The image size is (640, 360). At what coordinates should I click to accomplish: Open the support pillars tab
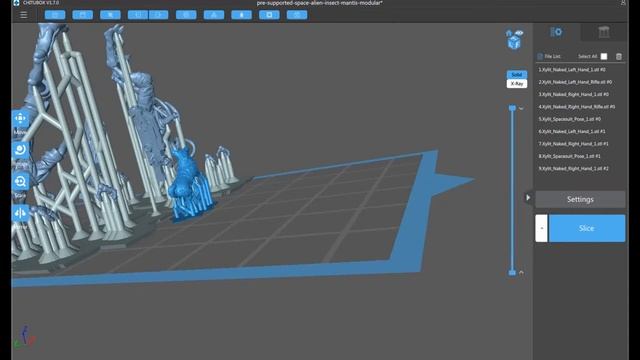[604, 32]
